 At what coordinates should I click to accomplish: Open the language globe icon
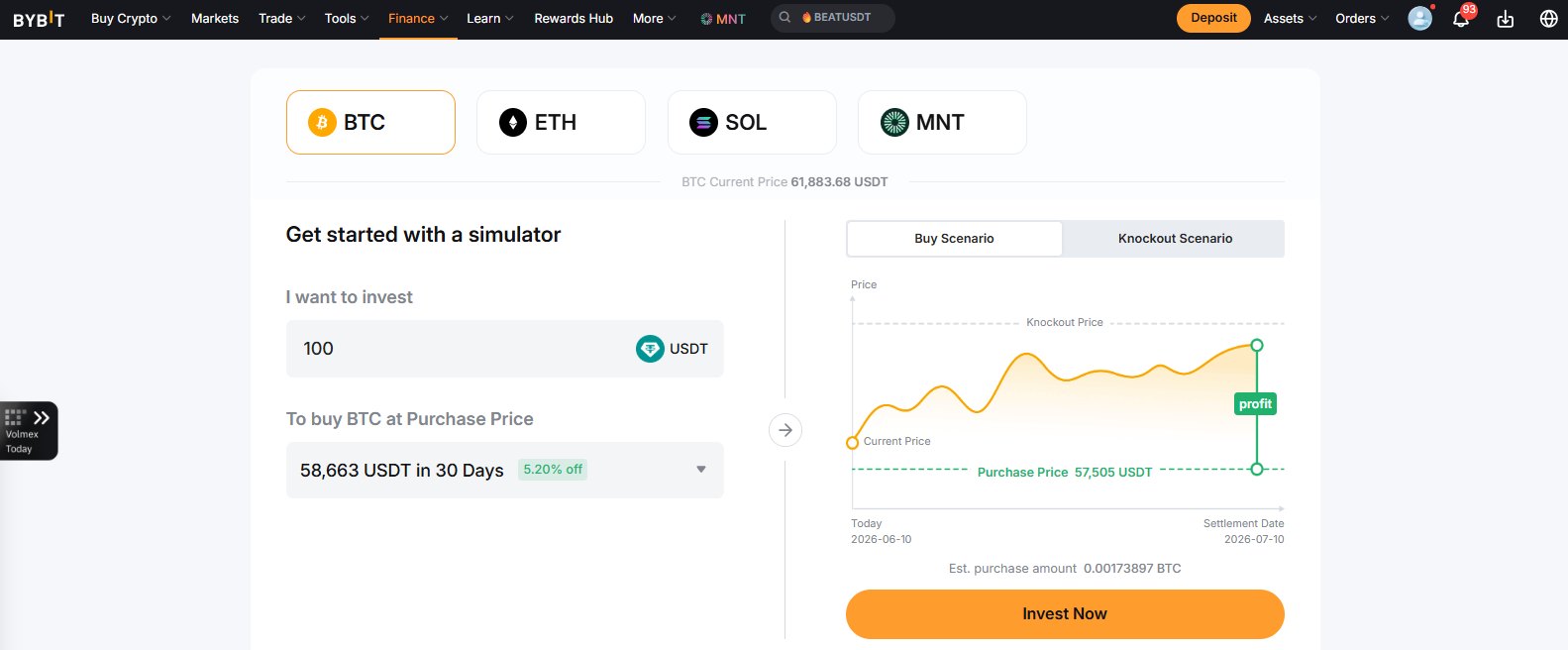coord(1549,19)
